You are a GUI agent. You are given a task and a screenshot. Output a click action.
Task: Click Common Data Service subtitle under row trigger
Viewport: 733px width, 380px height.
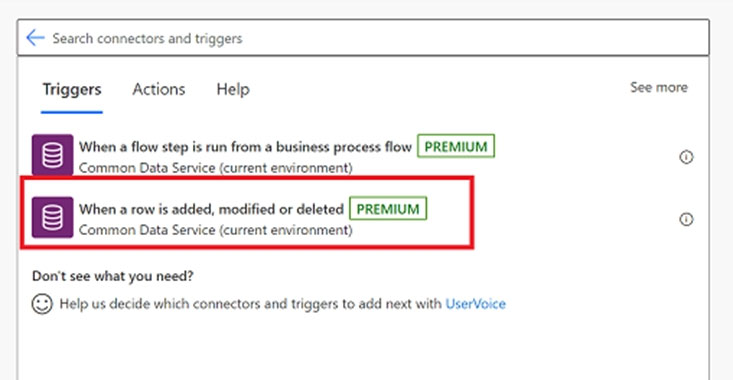216,230
